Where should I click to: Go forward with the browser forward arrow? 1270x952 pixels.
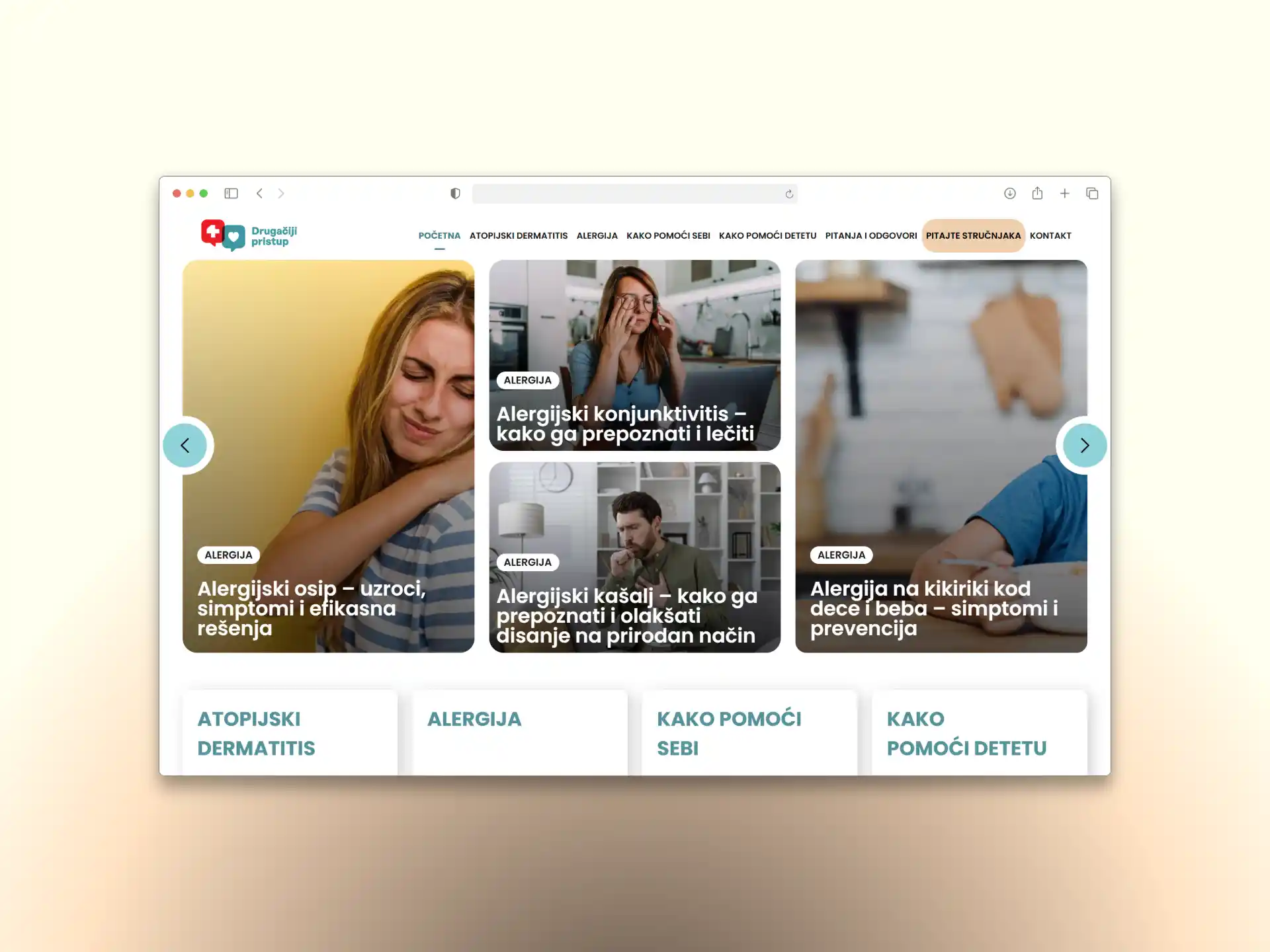(281, 194)
